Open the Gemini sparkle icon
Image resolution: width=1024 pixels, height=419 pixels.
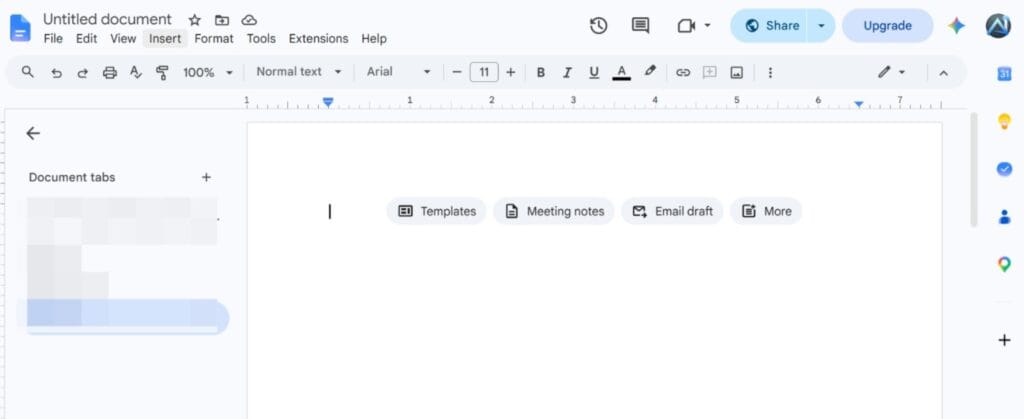tap(957, 25)
